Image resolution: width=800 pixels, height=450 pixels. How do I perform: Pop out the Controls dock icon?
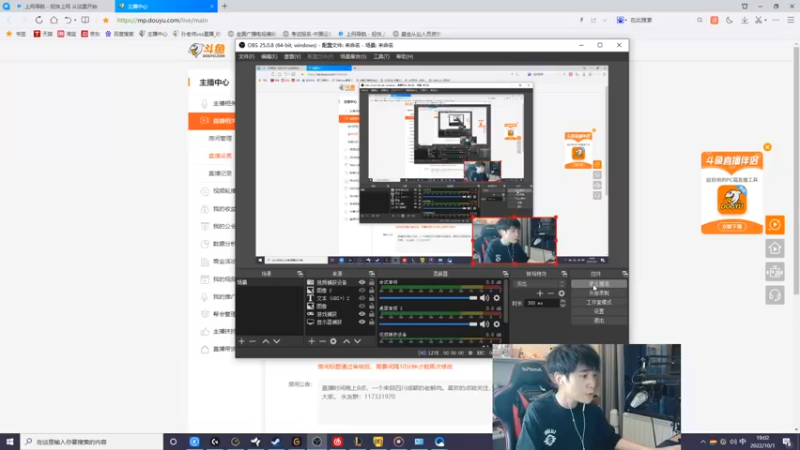click(624, 274)
